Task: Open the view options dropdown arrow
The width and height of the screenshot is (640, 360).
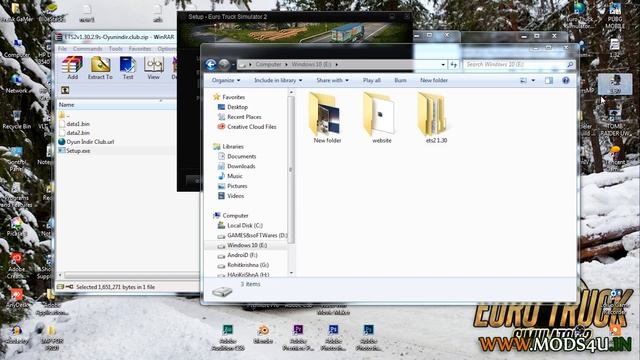Action: click(x=533, y=80)
